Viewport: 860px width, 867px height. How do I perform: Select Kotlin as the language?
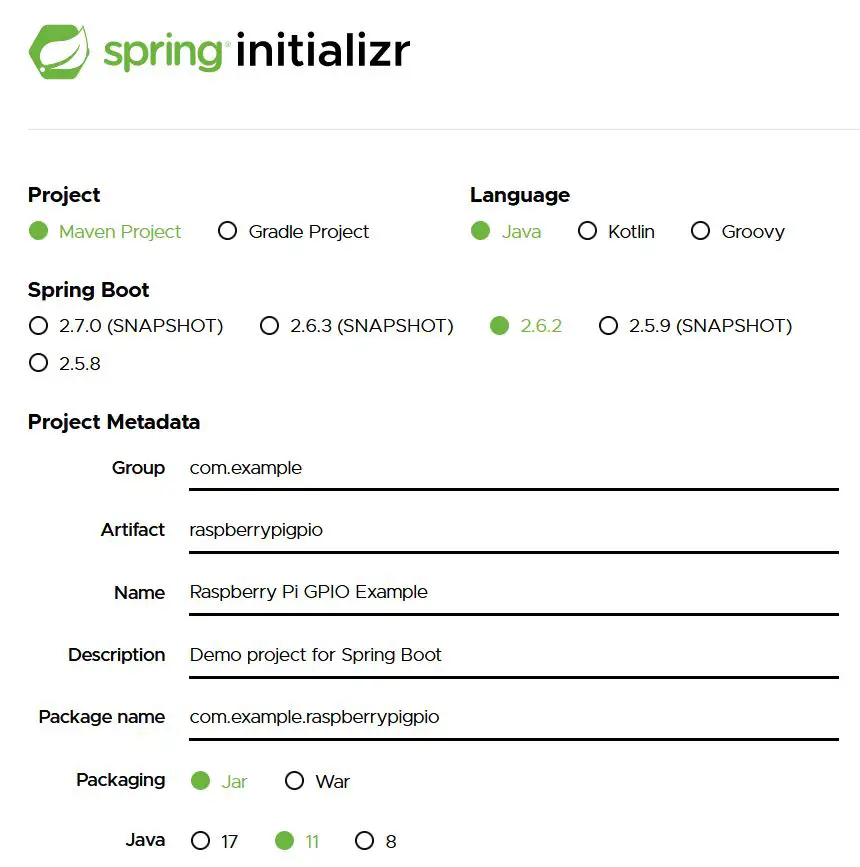click(x=587, y=231)
